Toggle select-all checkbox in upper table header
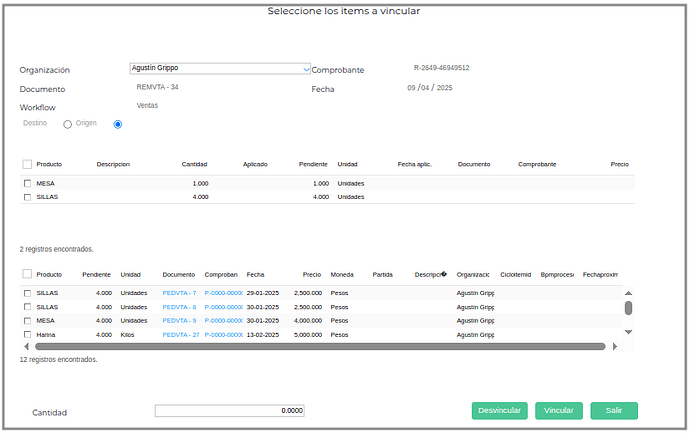This screenshot has width=690, height=433. tap(27, 164)
